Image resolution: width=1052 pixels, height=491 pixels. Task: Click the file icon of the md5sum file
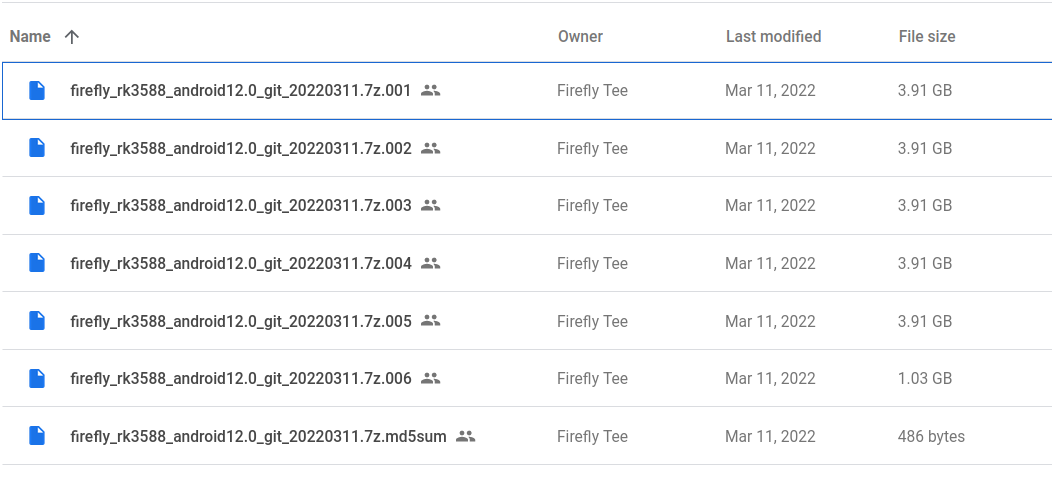coord(37,436)
